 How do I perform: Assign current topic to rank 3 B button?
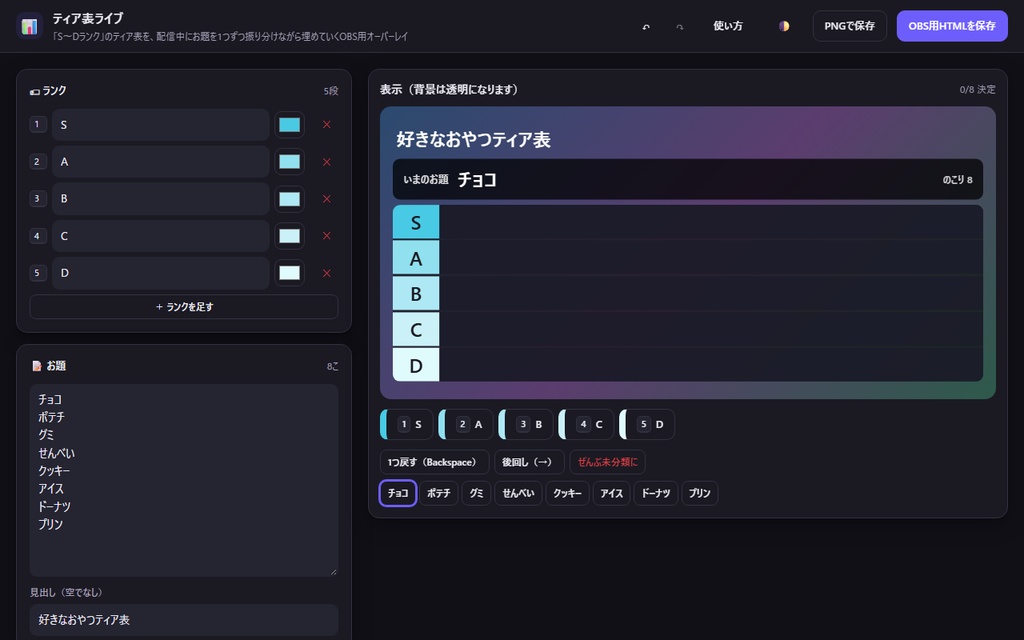coord(526,424)
